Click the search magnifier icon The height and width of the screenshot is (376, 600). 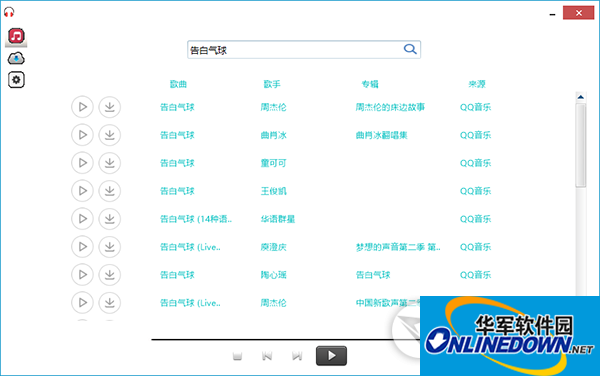[x=410, y=49]
